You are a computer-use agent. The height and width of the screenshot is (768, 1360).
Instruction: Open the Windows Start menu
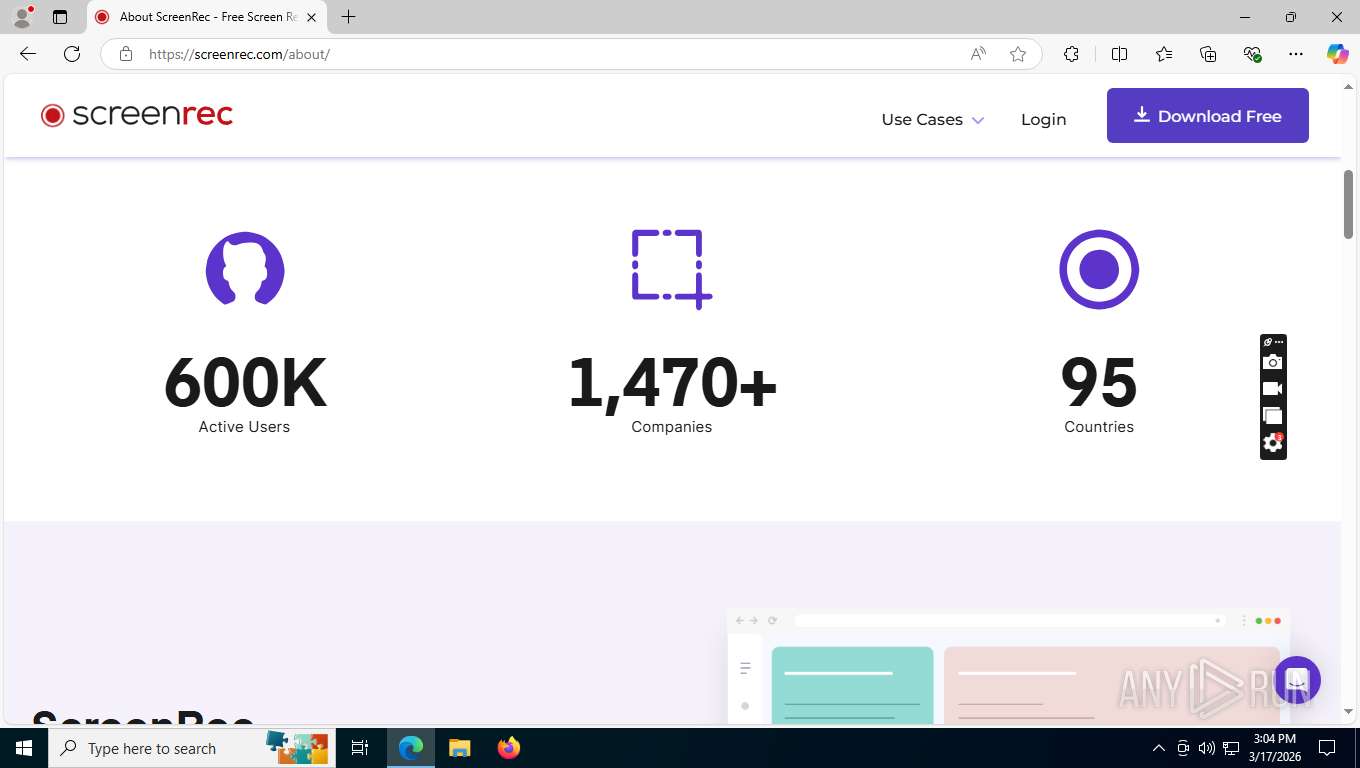pos(24,748)
